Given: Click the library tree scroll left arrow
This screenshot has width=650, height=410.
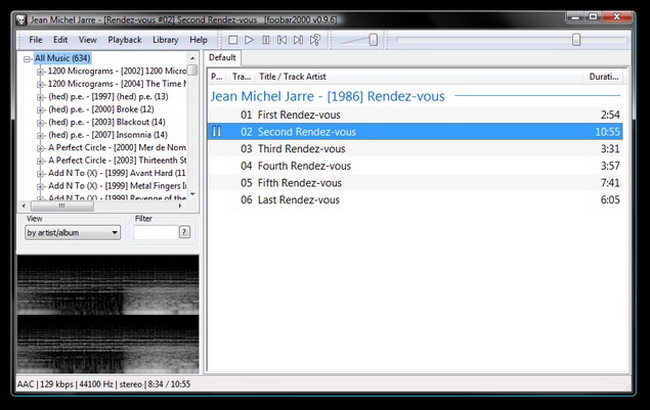Looking at the screenshot, I should click(x=24, y=206).
